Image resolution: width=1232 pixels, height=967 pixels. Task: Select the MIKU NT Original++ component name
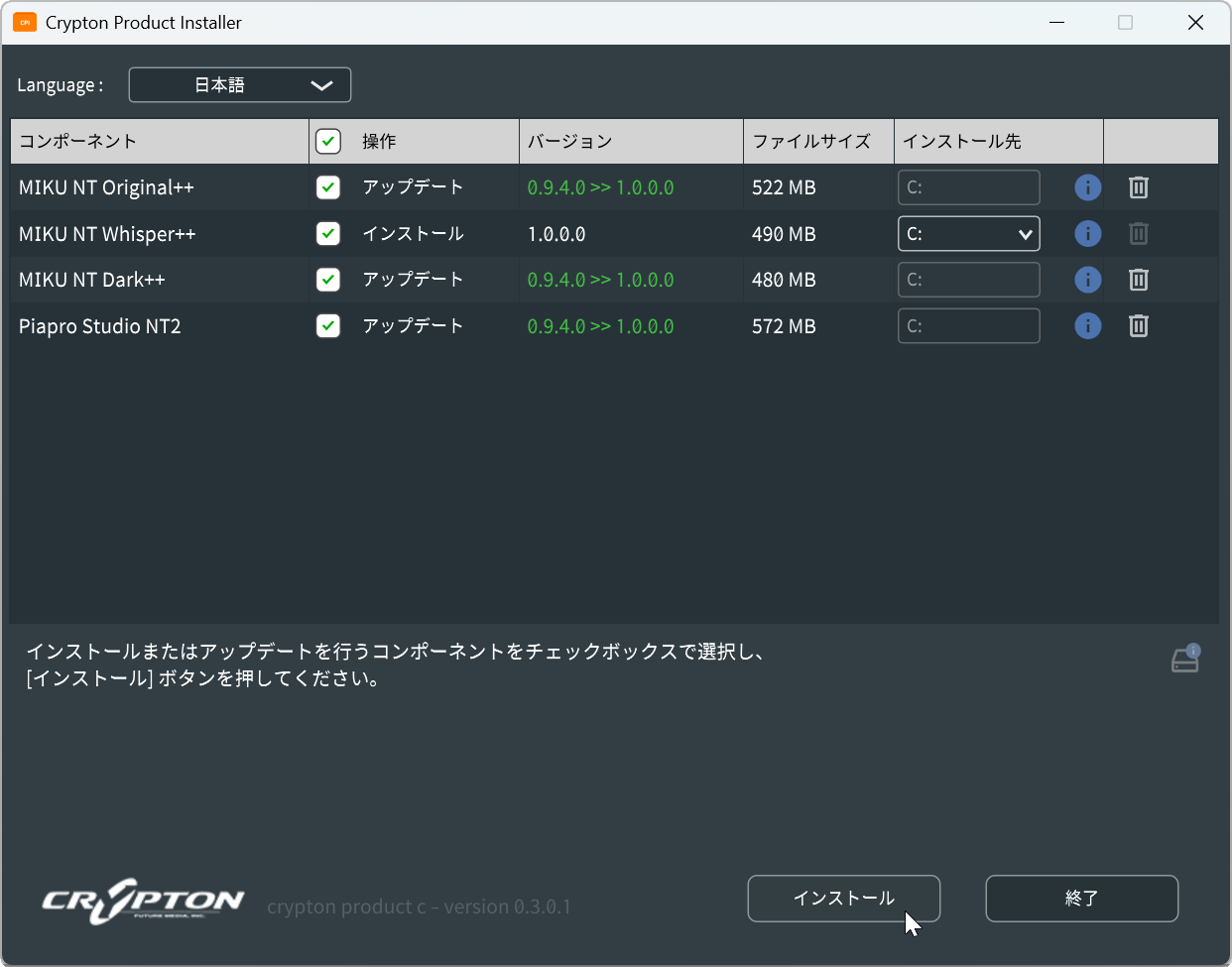[106, 187]
